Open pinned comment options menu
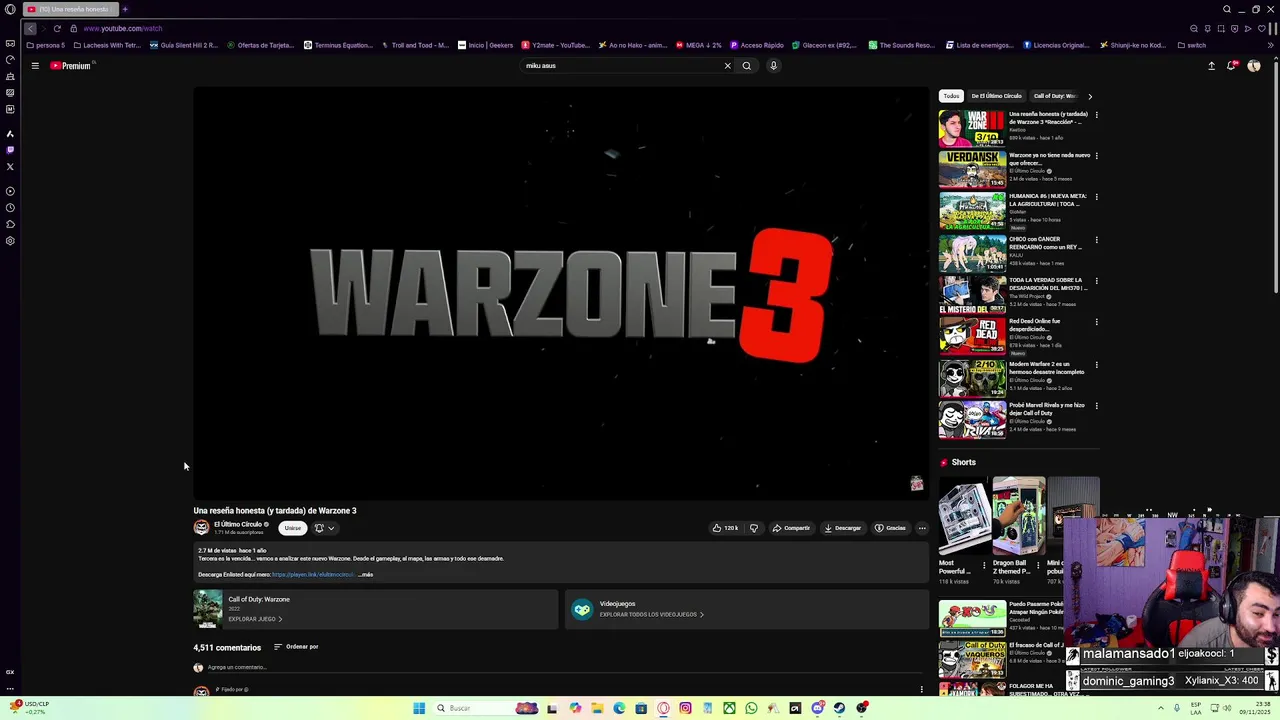 922,690
